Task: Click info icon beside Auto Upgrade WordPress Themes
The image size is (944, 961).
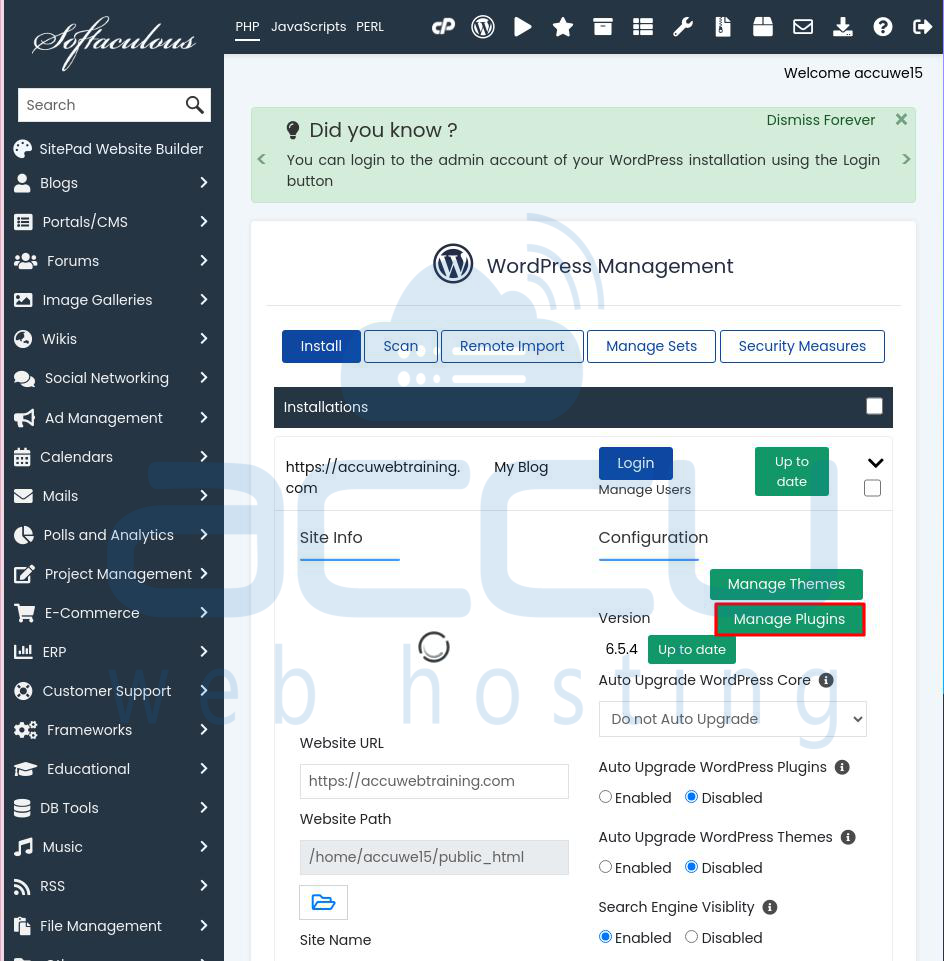Action: click(x=848, y=837)
